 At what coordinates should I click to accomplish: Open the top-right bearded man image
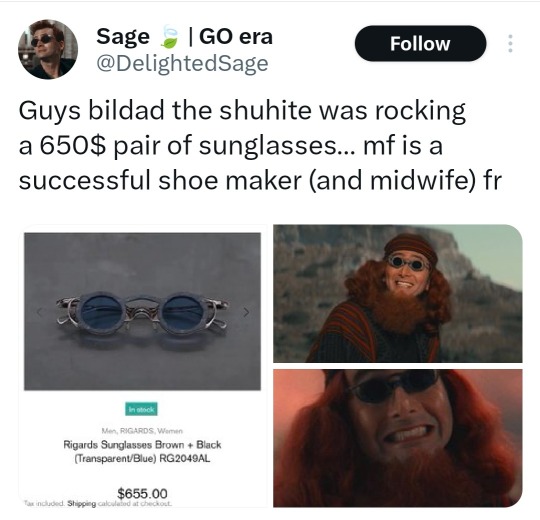(398, 293)
